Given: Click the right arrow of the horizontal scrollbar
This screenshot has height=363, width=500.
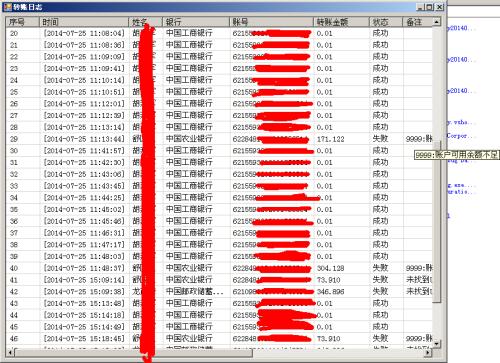Looking at the screenshot, I should point(428,352).
